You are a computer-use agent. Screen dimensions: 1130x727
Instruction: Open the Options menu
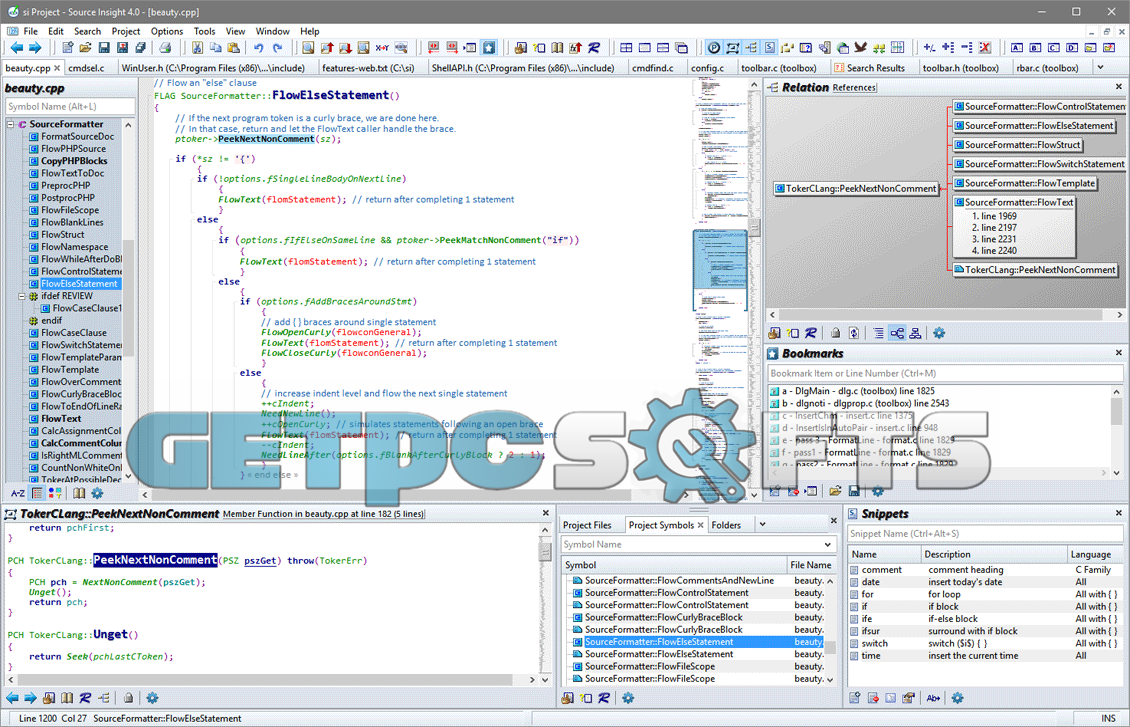[167, 31]
